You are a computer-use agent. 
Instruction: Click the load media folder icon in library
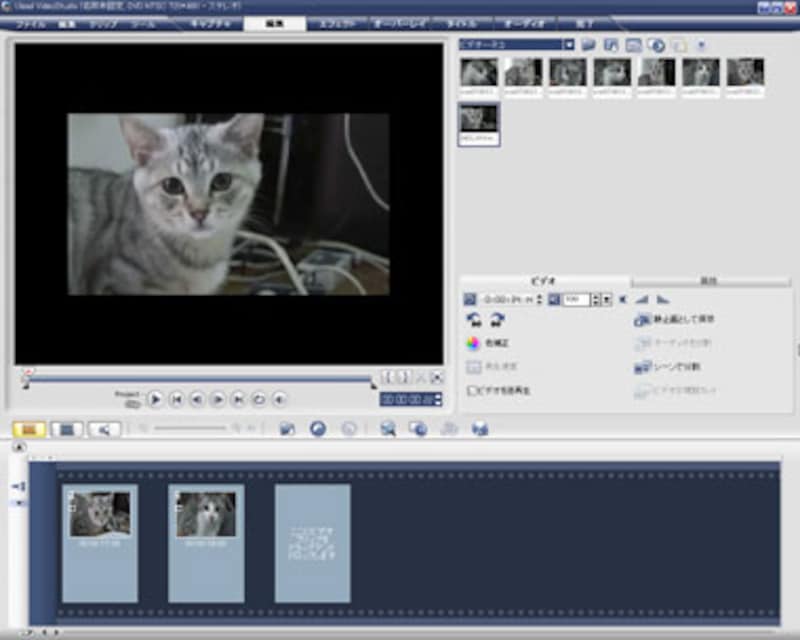[x=588, y=45]
